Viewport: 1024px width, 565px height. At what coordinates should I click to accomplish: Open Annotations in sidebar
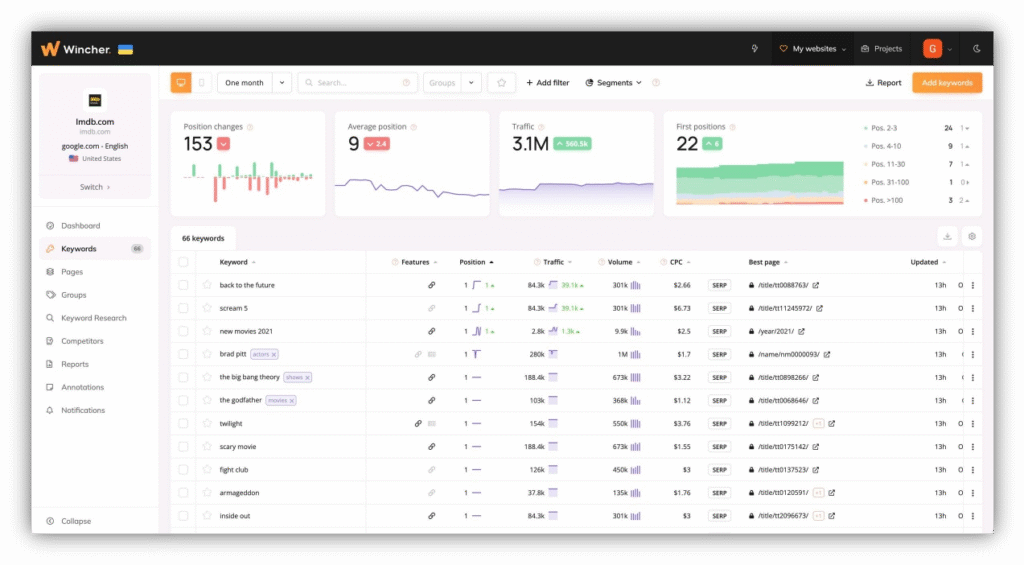click(x=82, y=387)
